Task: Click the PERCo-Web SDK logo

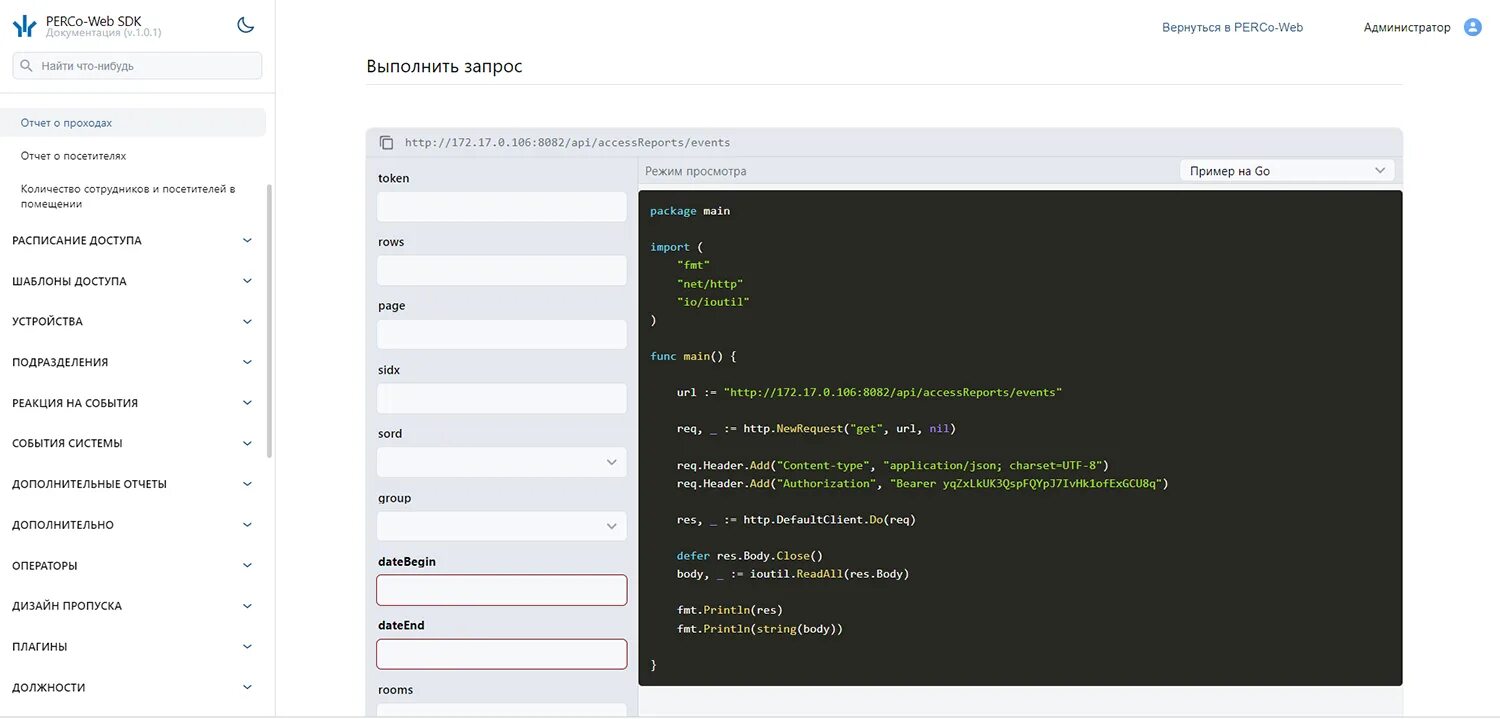Action: pos(25,26)
